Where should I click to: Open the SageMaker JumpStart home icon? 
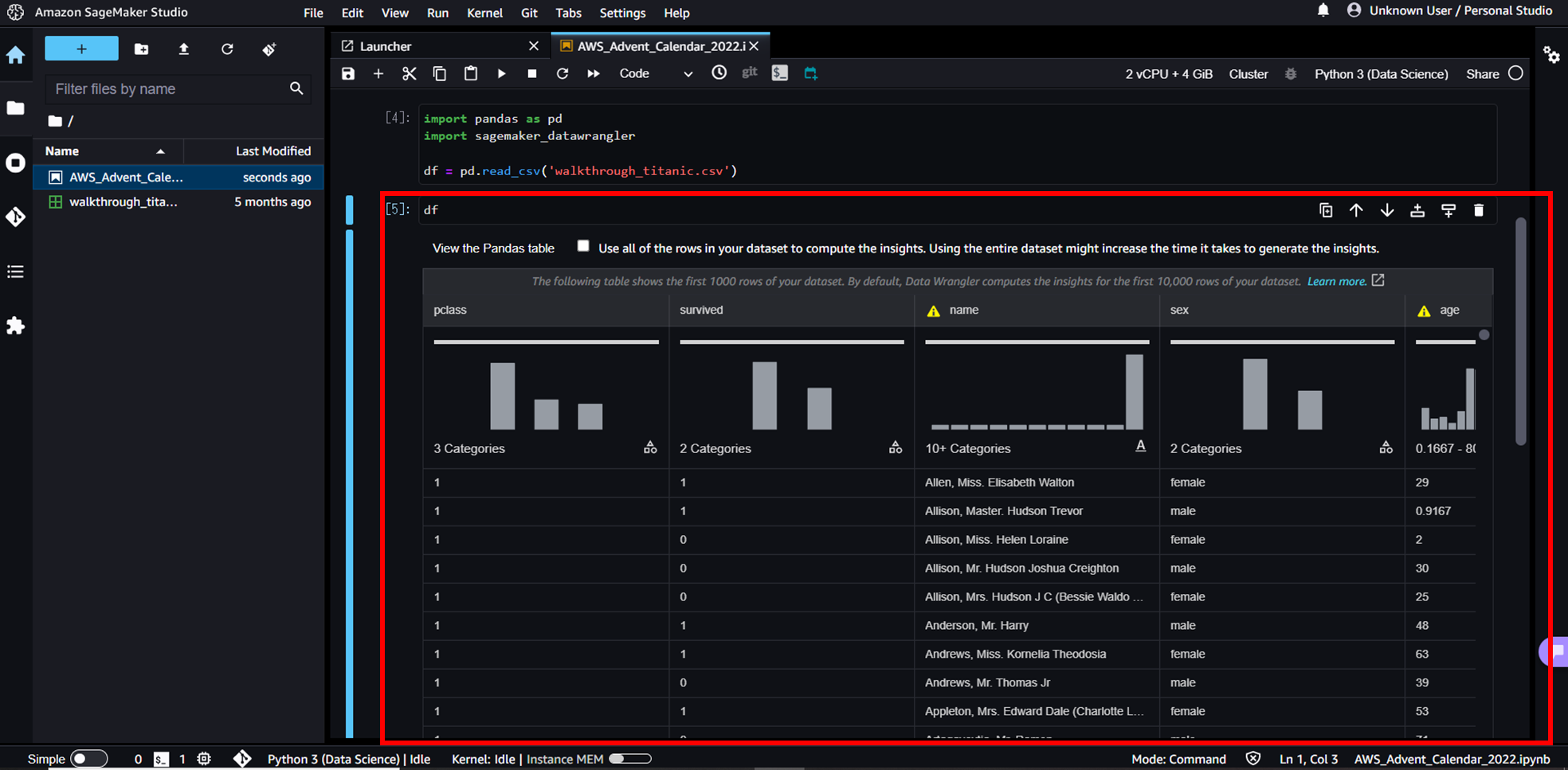pos(16,56)
